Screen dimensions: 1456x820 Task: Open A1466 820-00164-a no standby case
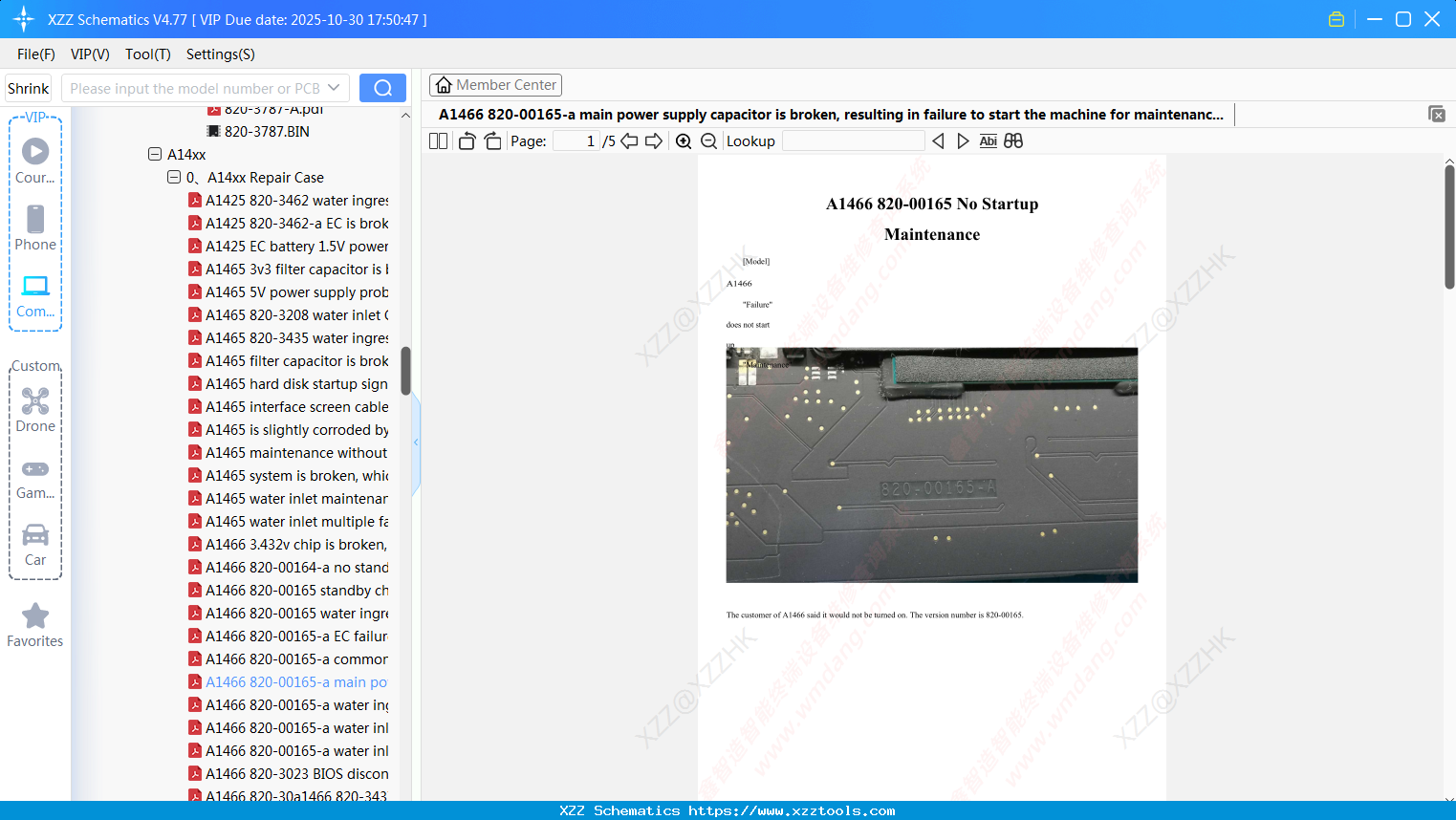pos(289,567)
